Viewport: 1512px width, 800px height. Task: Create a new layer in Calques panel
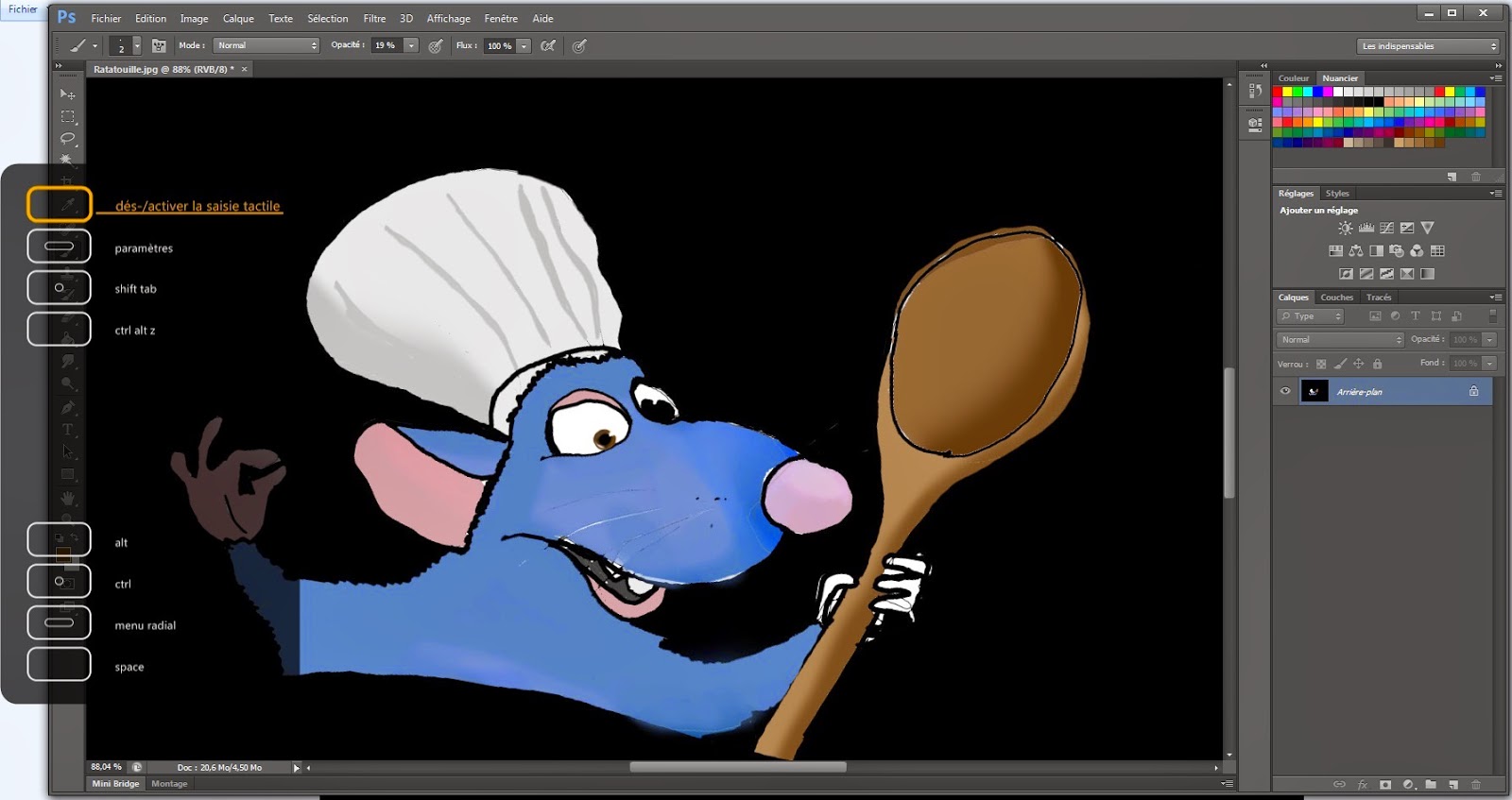[x=1453, y=784]
